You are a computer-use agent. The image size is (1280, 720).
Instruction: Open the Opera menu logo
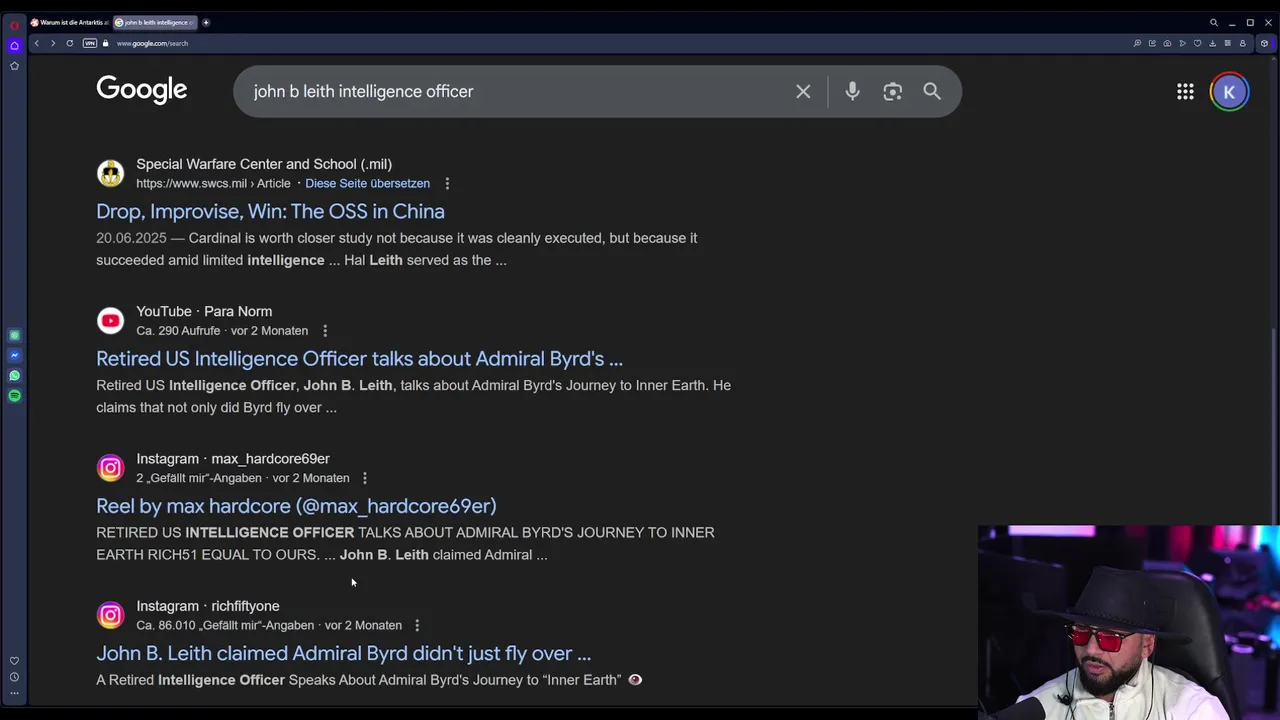tap(14, 23)
